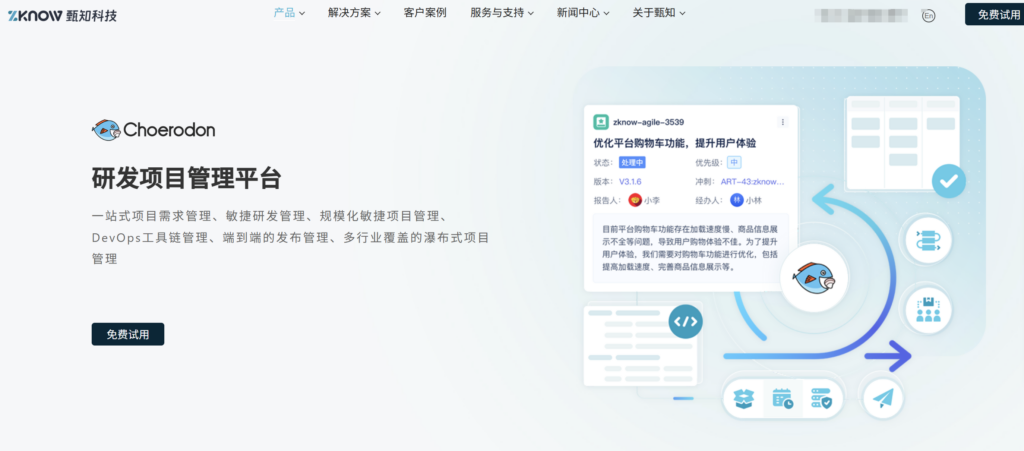This screenshot has height=451, width=1024.
Task: Click reporter 小李 avatar
Action: [635, 200]
